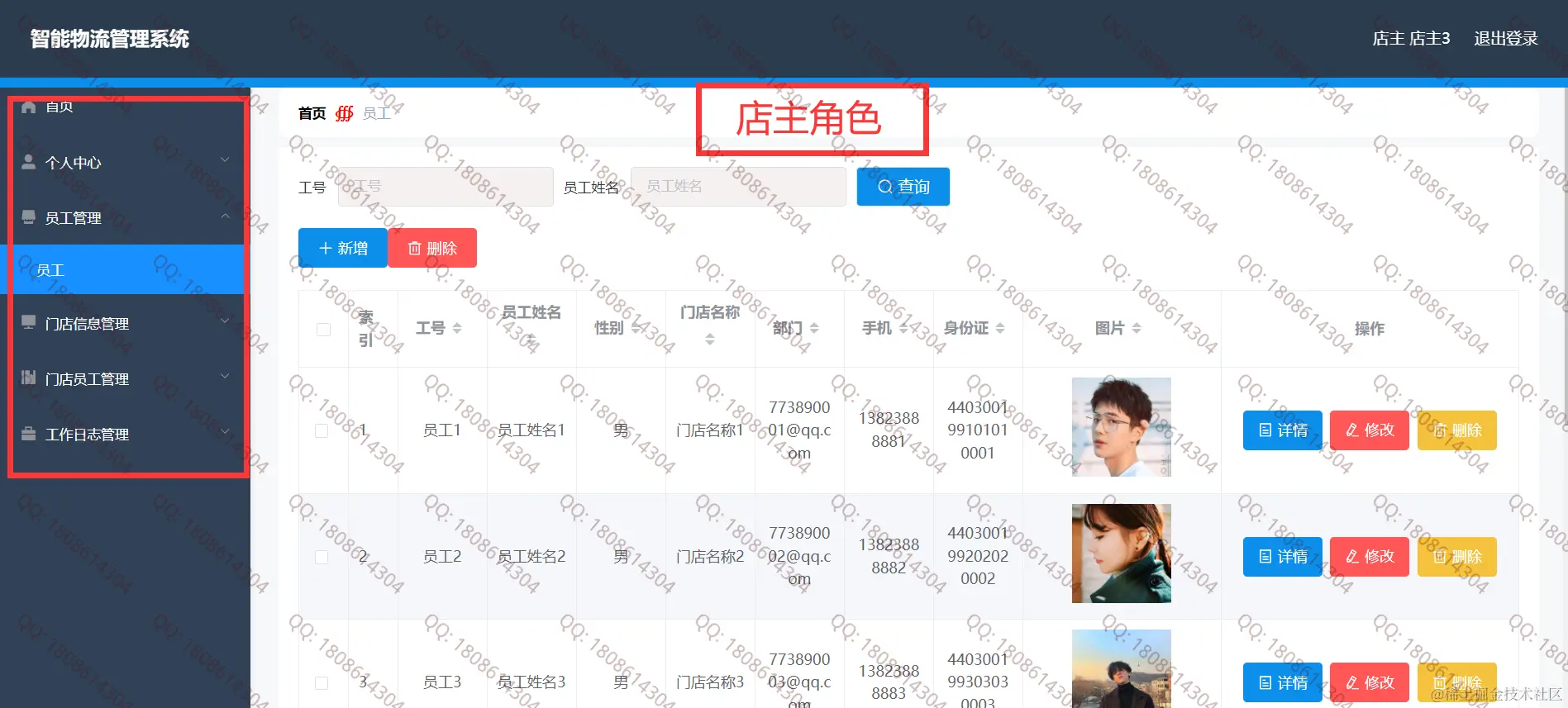Sort by 性别 column arrows
1568x708 pixels.
pos(636,329)
